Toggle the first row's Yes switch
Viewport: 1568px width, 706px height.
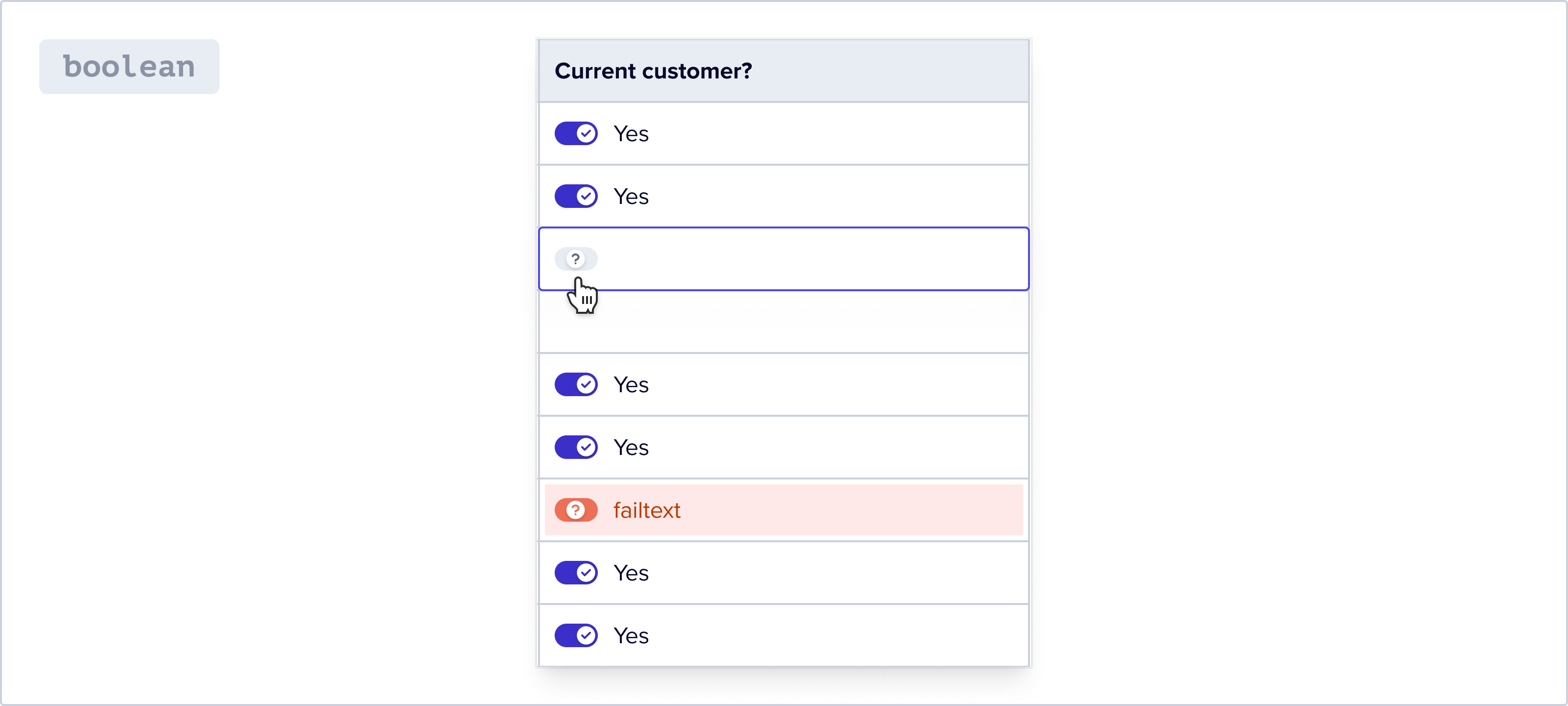[x=576, y=133]
